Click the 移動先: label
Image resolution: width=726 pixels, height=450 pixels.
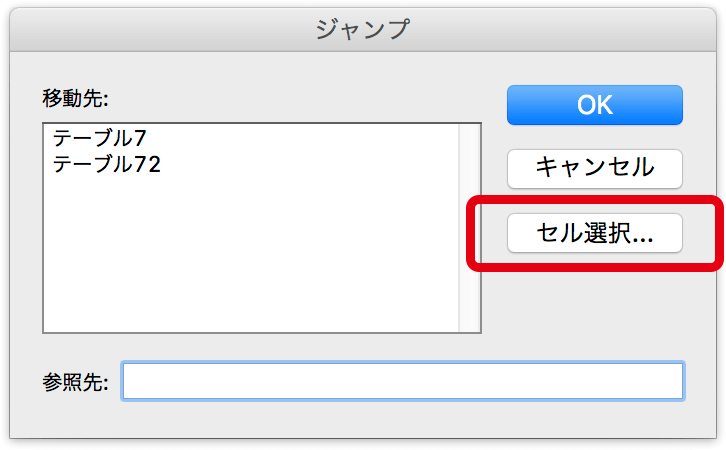coord(75,98)
